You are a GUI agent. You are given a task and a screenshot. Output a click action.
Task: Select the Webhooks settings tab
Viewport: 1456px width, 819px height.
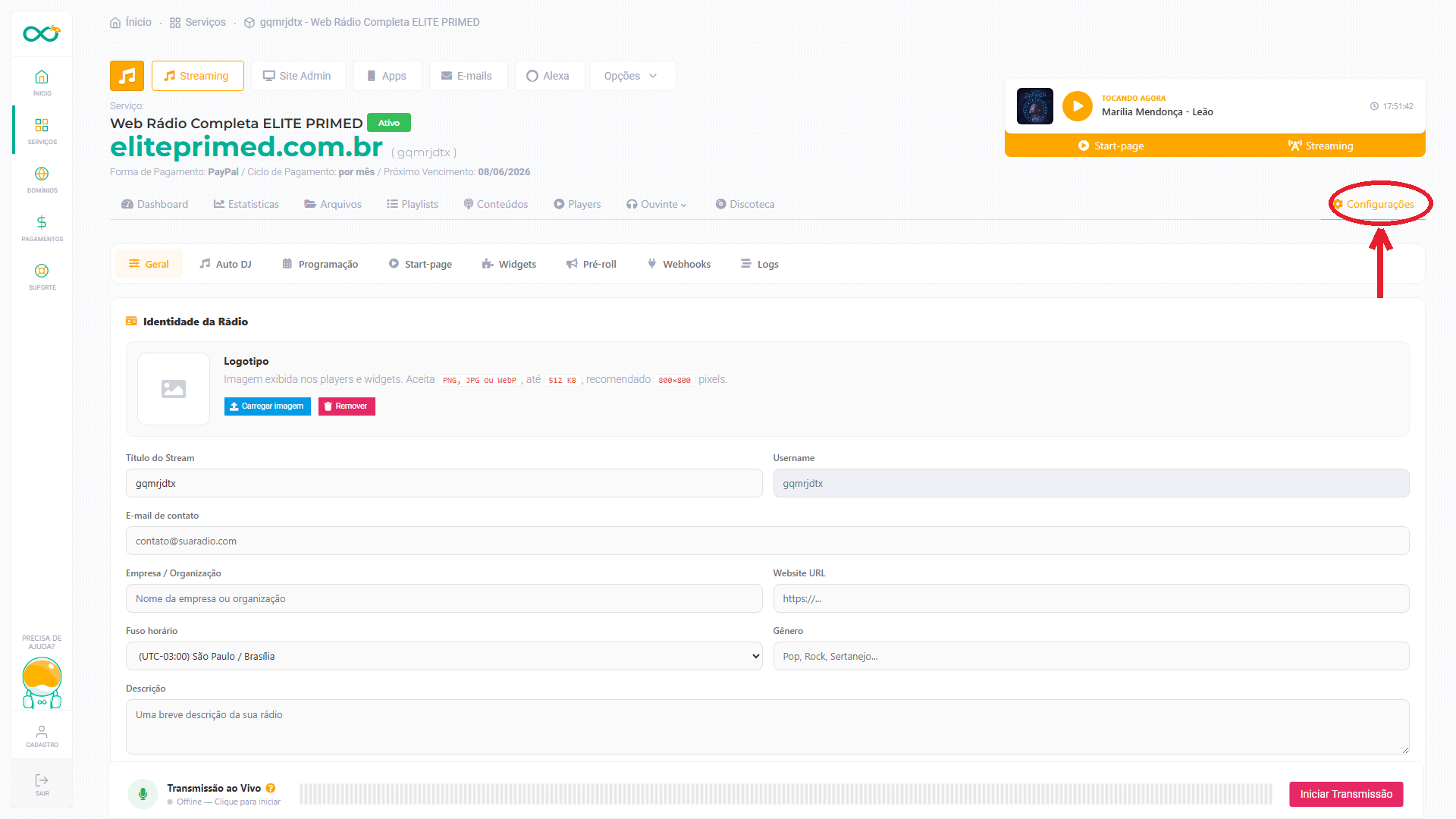point(679,264)
